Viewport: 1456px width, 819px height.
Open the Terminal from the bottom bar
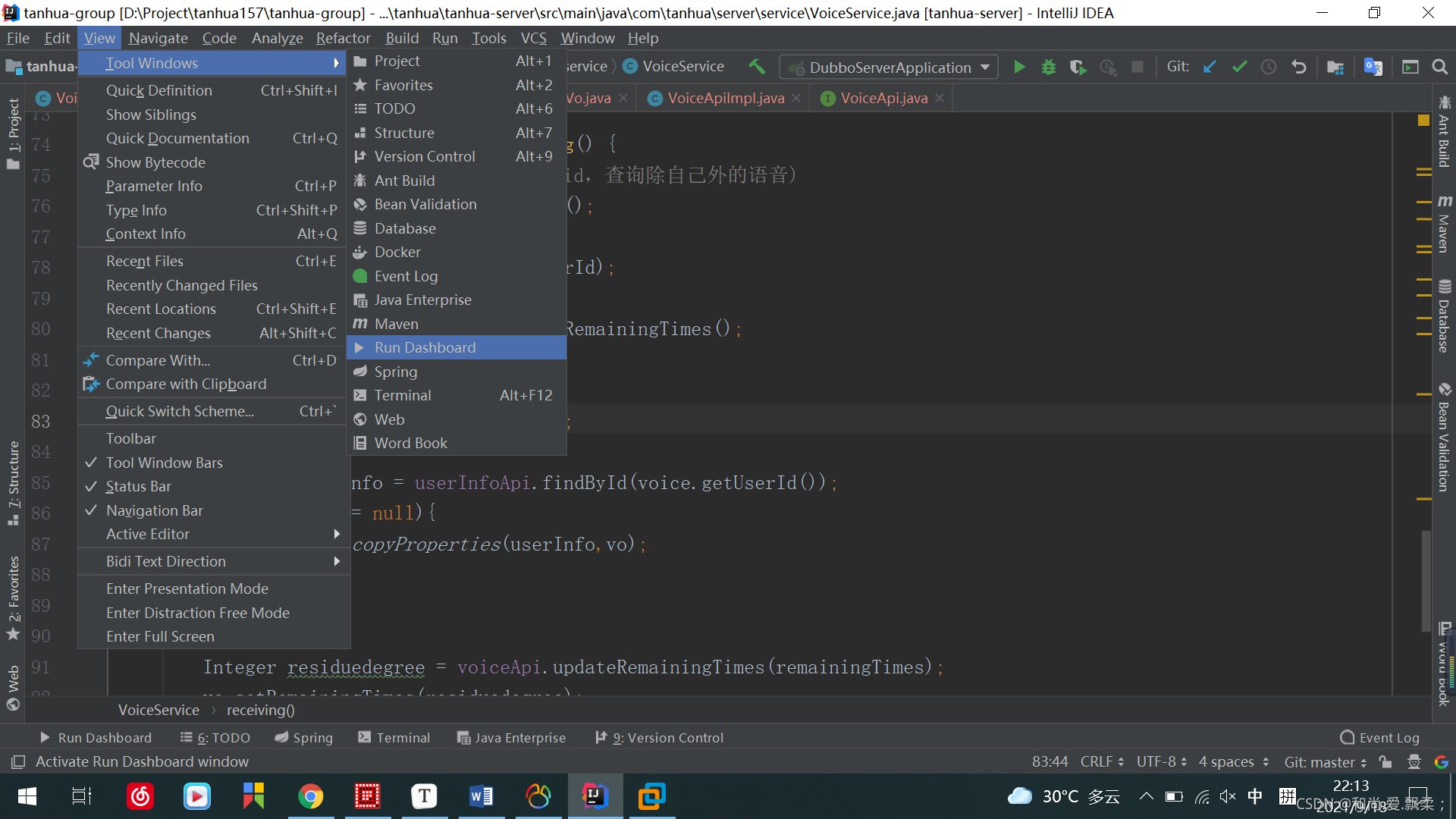403,737
